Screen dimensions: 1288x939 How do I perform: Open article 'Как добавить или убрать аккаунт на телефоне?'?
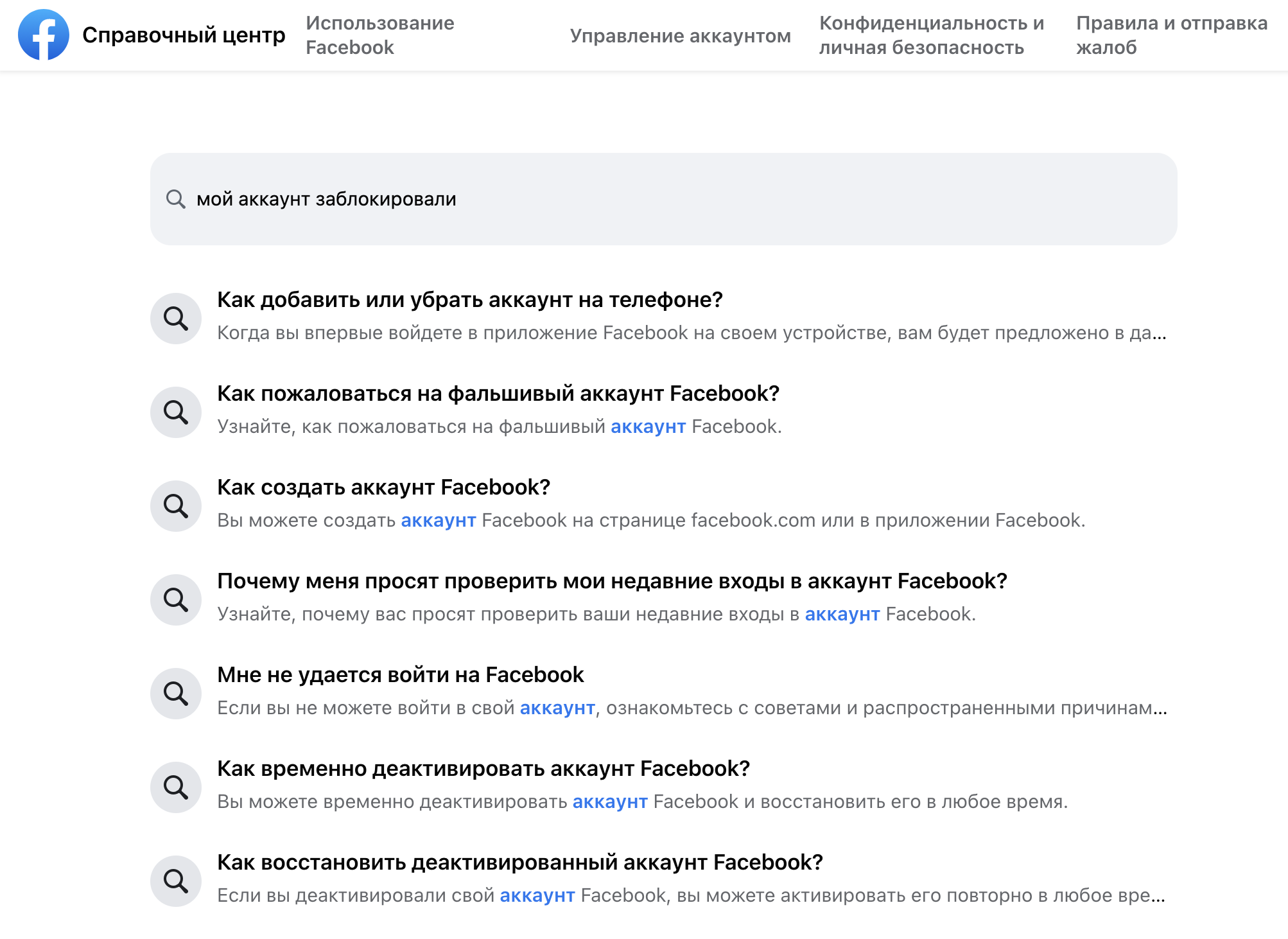tap(470, 299)
